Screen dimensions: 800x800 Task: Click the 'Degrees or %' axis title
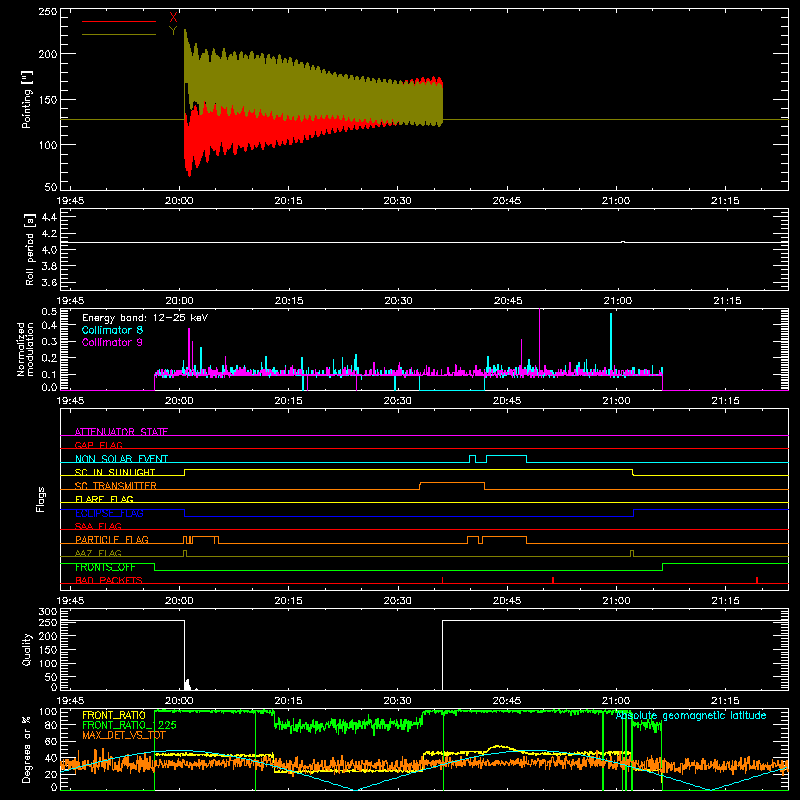(27, 749)
